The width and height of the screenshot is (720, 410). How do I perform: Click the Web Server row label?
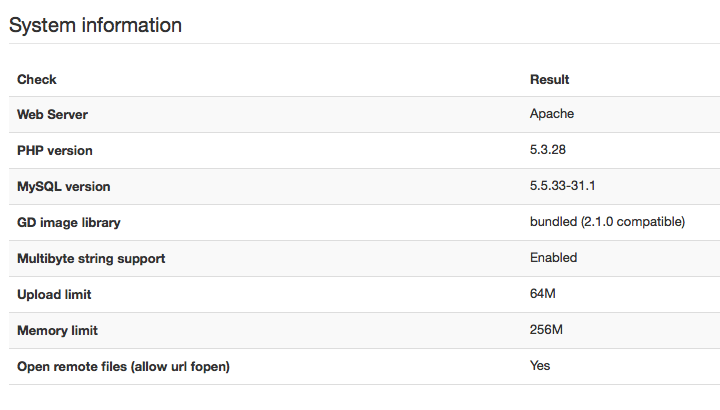coord(52,114)
